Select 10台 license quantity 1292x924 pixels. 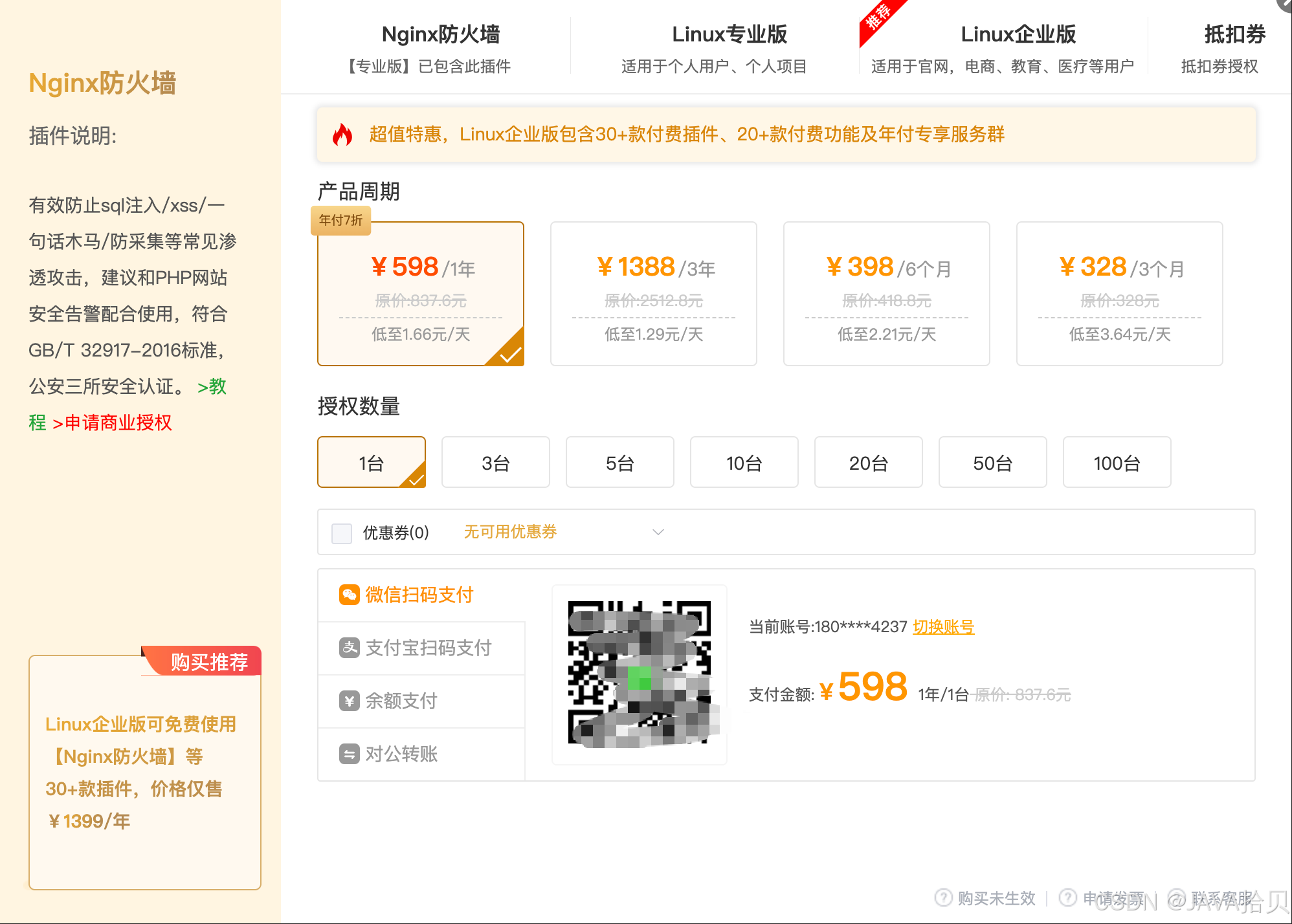pos(744,462)
